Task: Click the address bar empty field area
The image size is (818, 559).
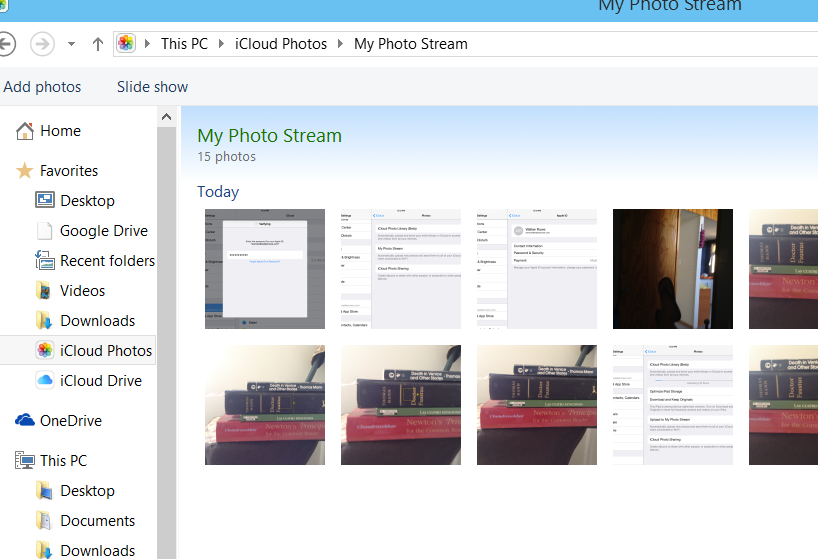Action: 642,44
